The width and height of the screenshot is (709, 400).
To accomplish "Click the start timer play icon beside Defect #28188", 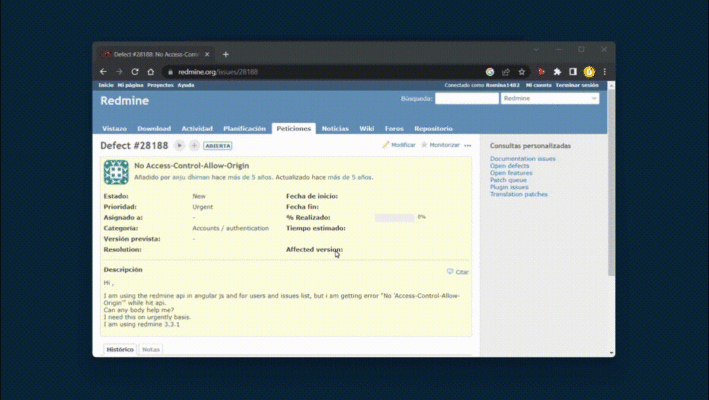I will [x=180, y=146].
